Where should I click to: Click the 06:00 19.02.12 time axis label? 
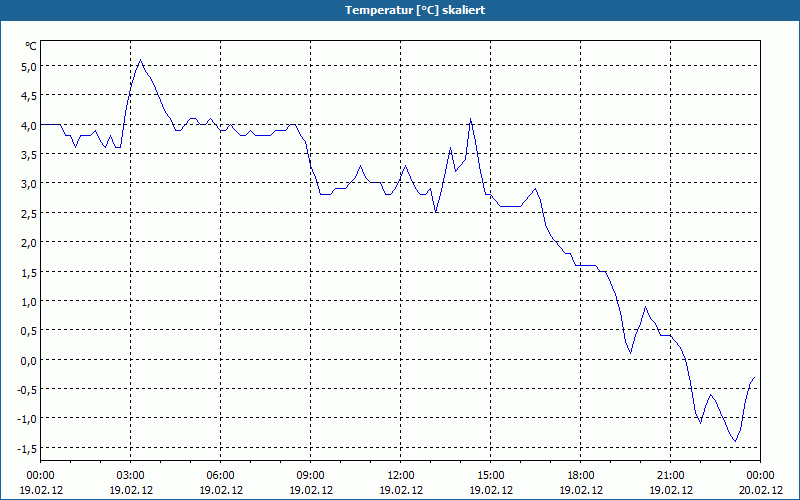coord(220,483)
